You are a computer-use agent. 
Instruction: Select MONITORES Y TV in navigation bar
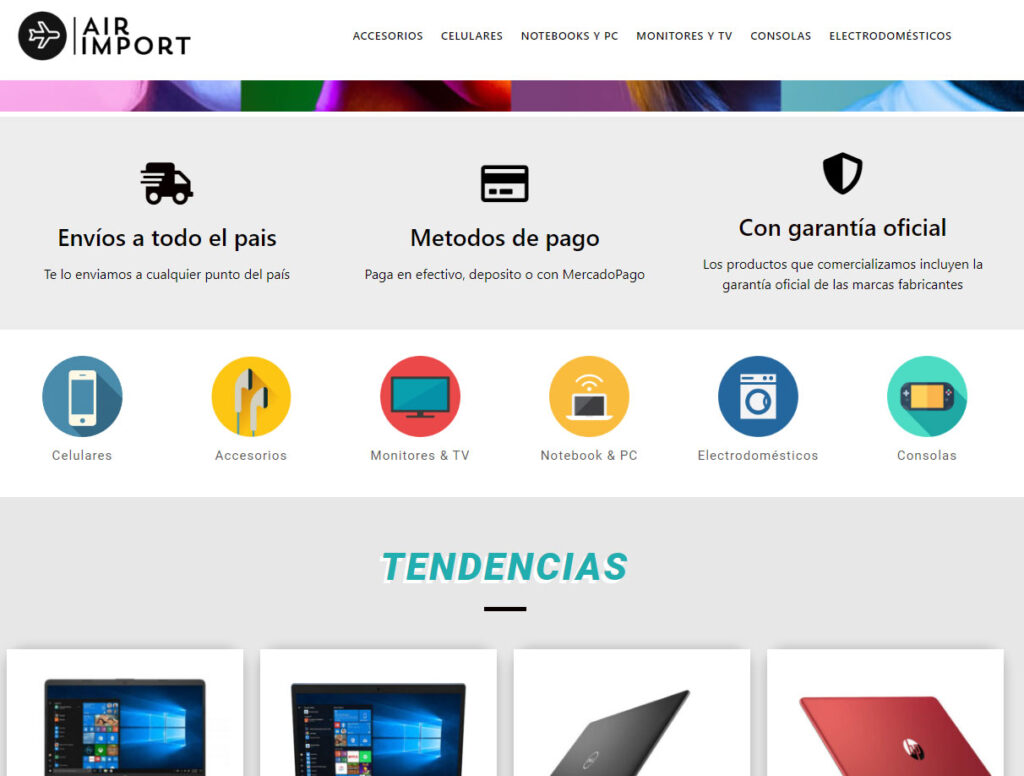[x=684, y=36]
